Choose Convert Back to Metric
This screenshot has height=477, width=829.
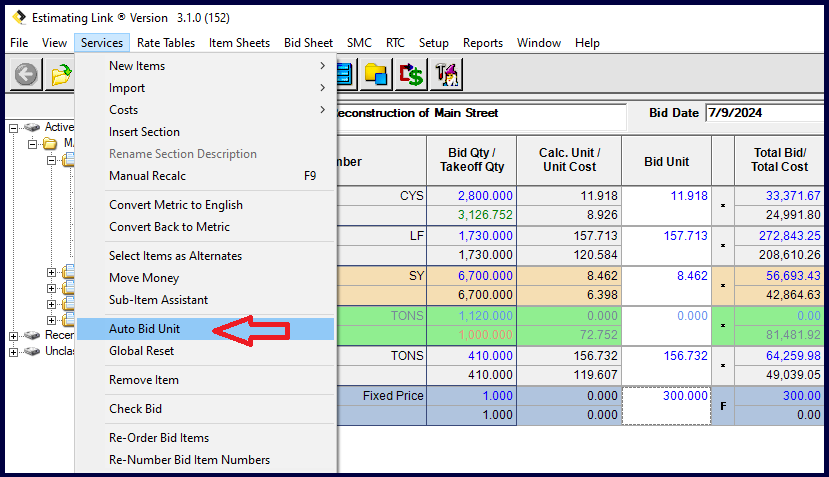(206, 226)
